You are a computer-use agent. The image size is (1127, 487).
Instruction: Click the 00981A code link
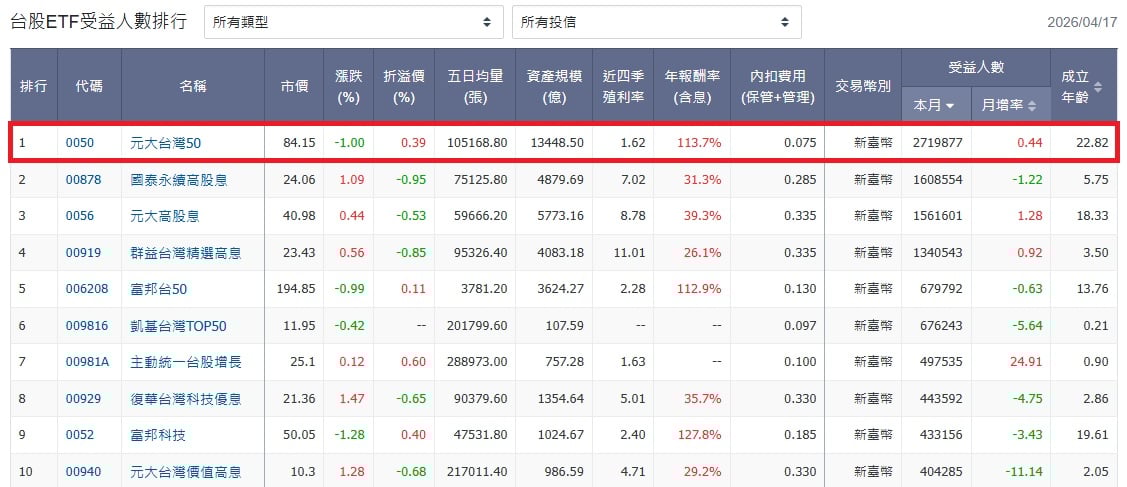coord(87,362)
